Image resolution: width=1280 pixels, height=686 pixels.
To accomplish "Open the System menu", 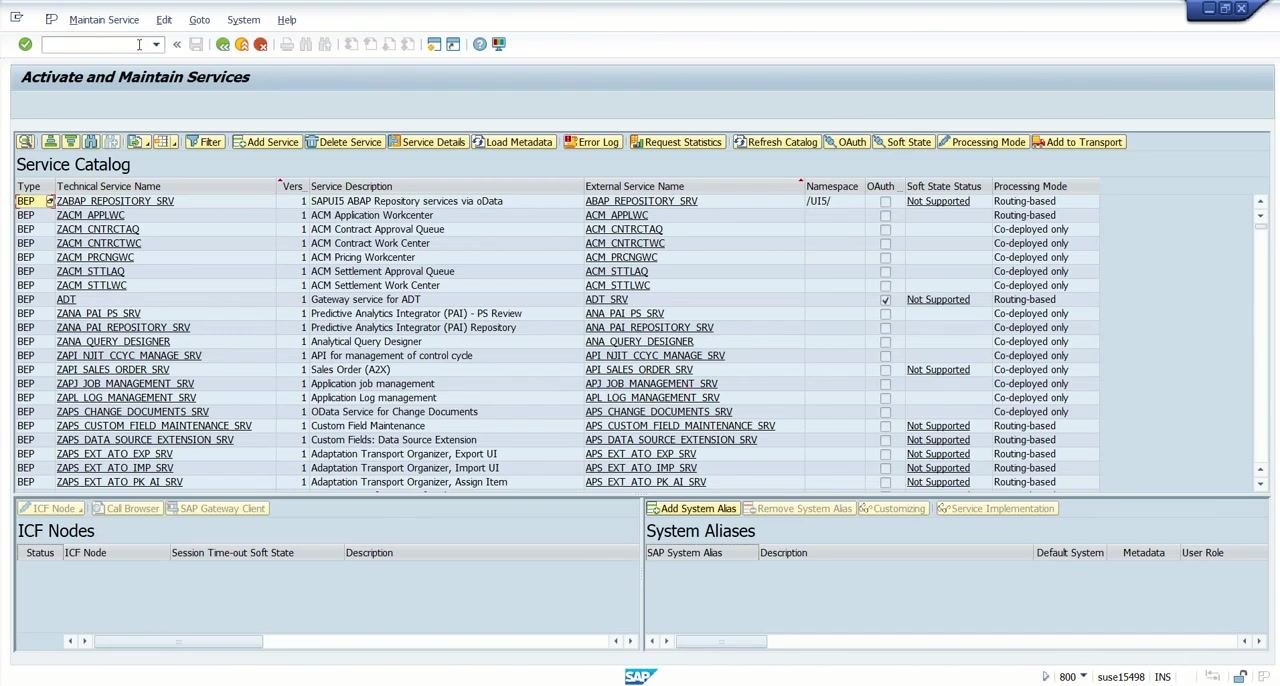I will click(x=243, y=20).
